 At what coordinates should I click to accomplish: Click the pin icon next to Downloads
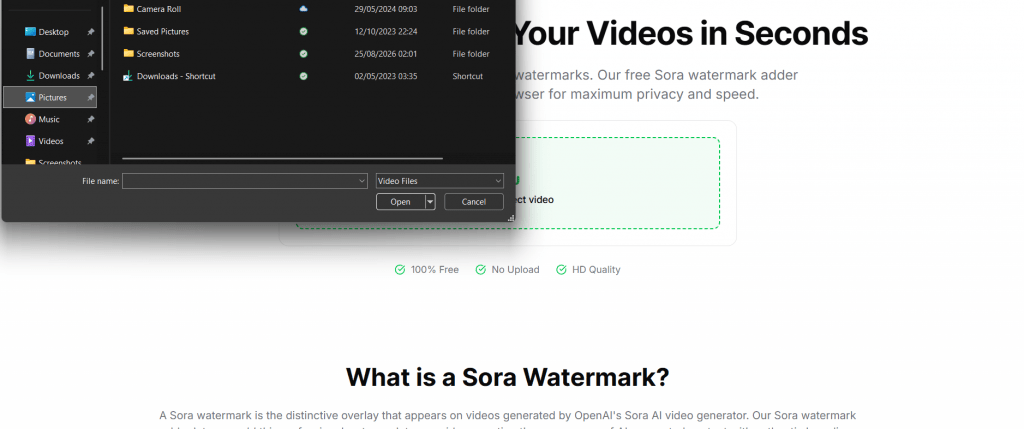[x=91, y=76]
